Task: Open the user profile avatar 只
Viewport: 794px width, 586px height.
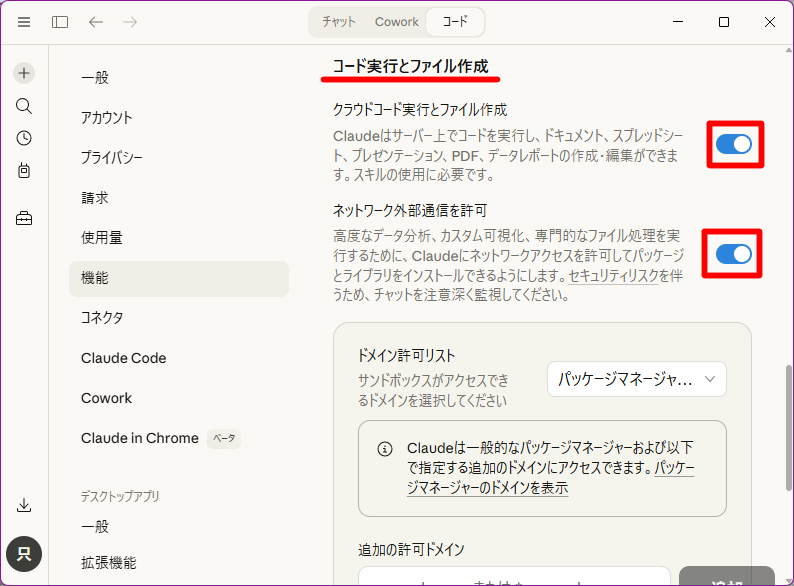Action: 24,554
